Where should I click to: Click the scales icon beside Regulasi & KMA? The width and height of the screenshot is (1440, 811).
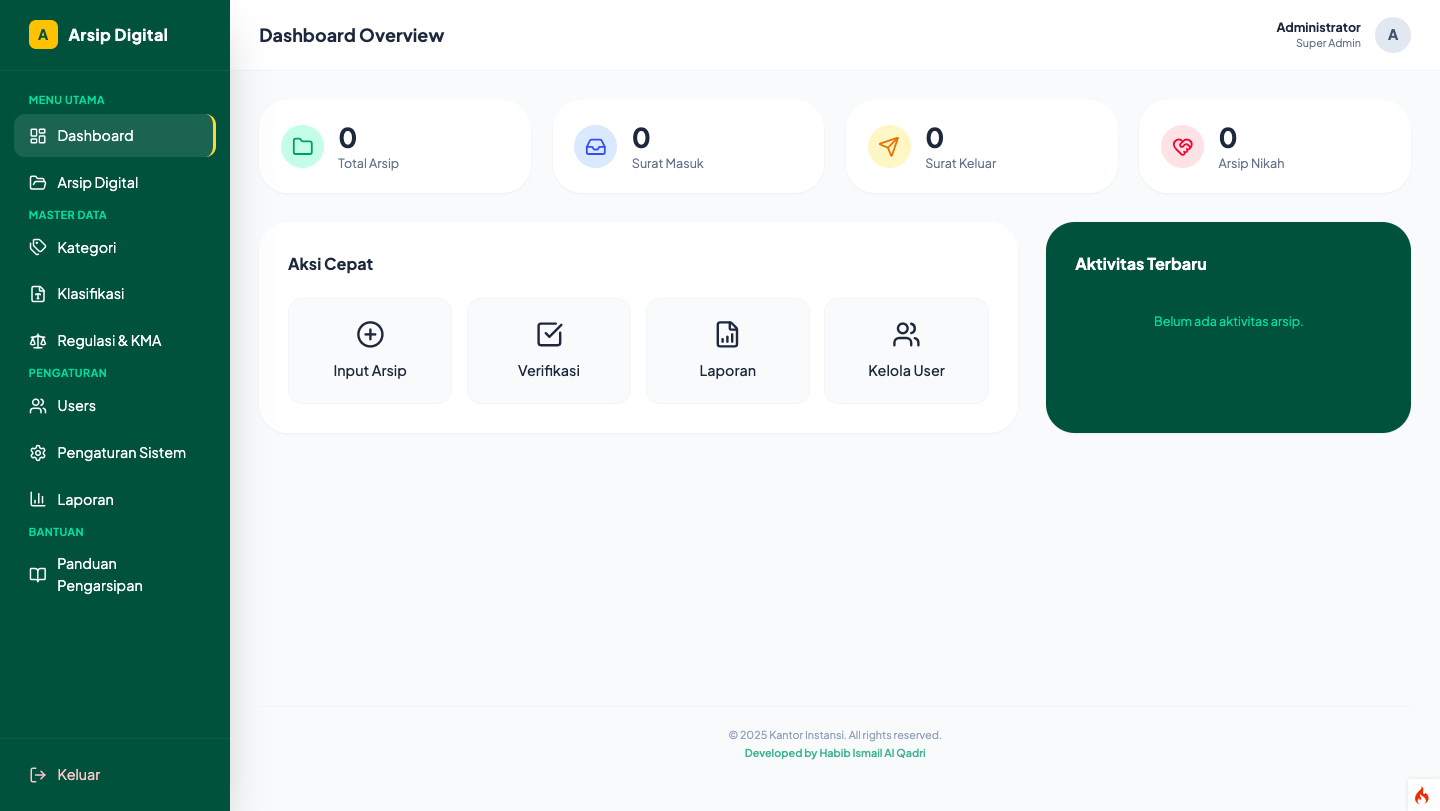37,341
